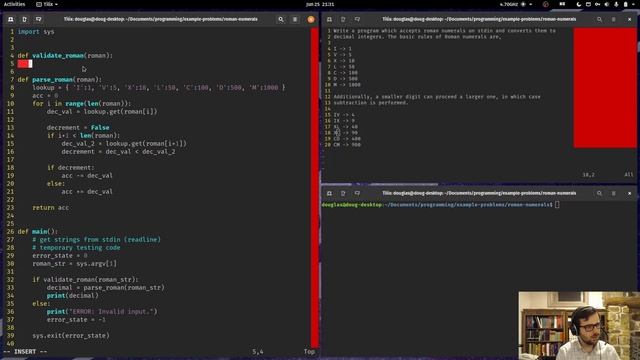Click 'def validate_roman(roman):' line in Vim
Viewport: 640px width, 360px height.
pos(65,56)
